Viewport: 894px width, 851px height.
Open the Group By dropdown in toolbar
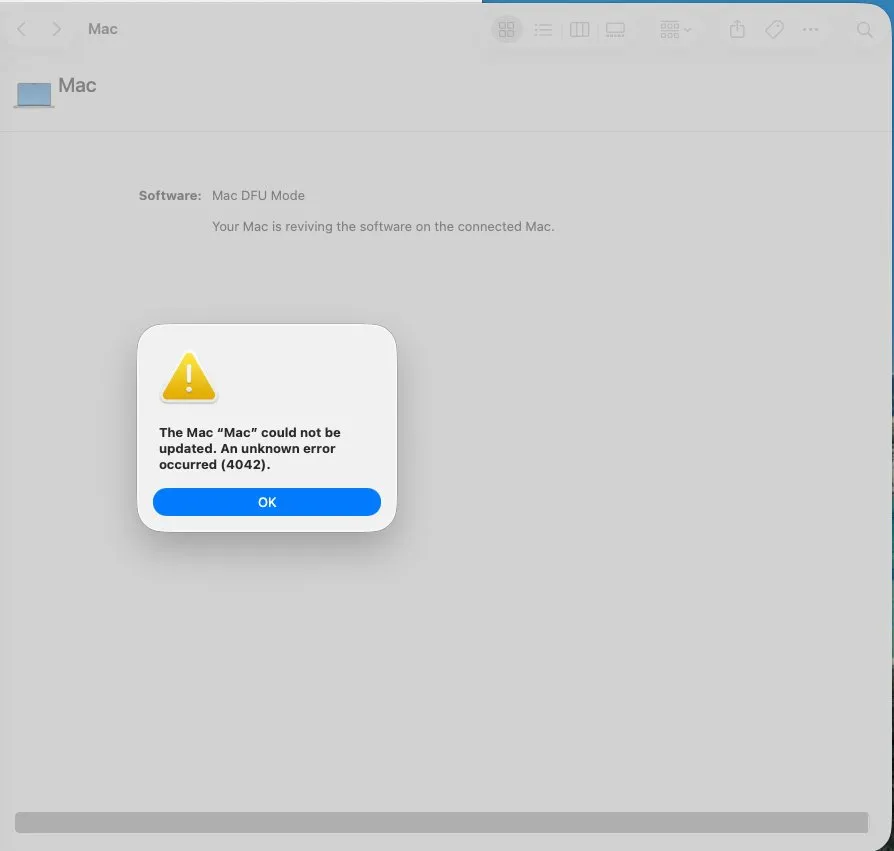pos(675,30)
